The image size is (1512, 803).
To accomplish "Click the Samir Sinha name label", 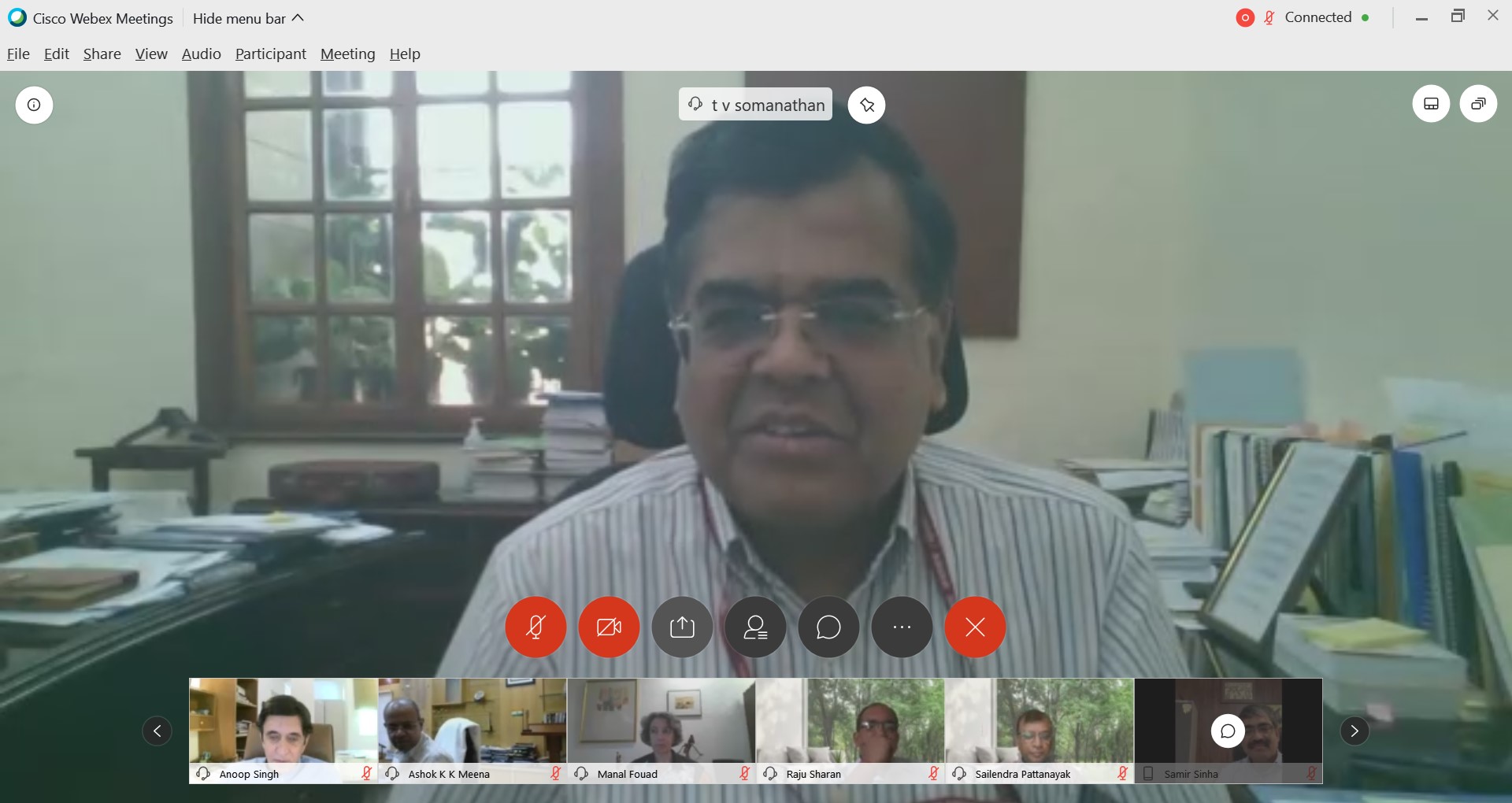I will tap(1191, 775).
